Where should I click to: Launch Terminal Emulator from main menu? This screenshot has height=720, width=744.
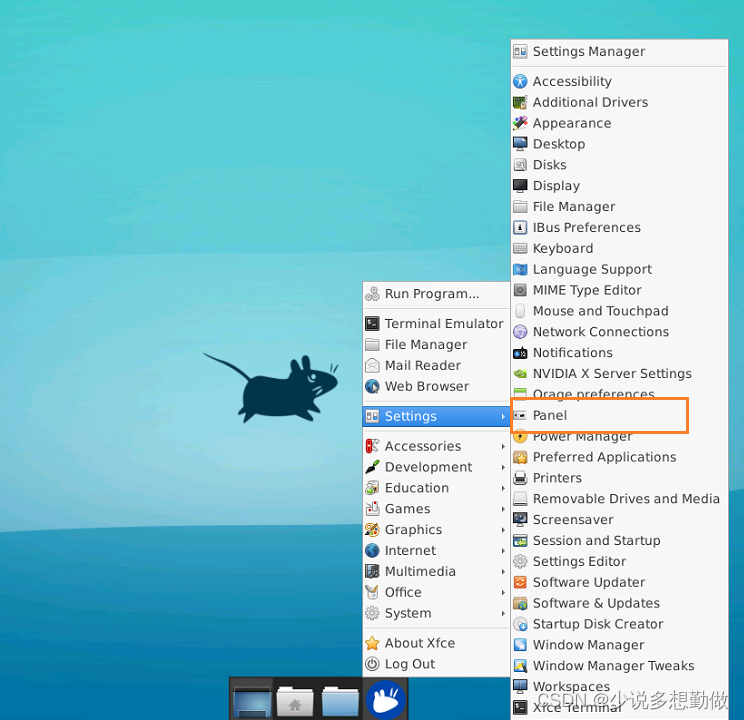coord(436,324)
